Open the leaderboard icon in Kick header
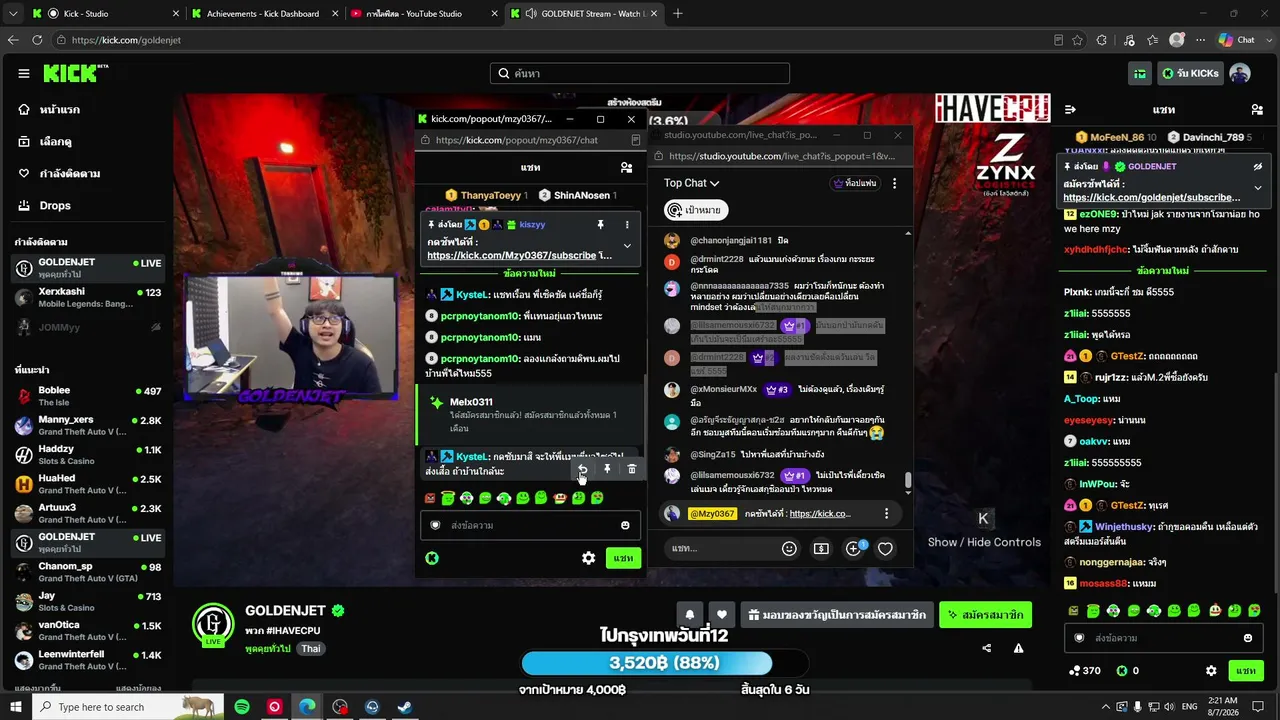Image resolution: width=1280 pixels, height=720 pixels. point(1140,73)
